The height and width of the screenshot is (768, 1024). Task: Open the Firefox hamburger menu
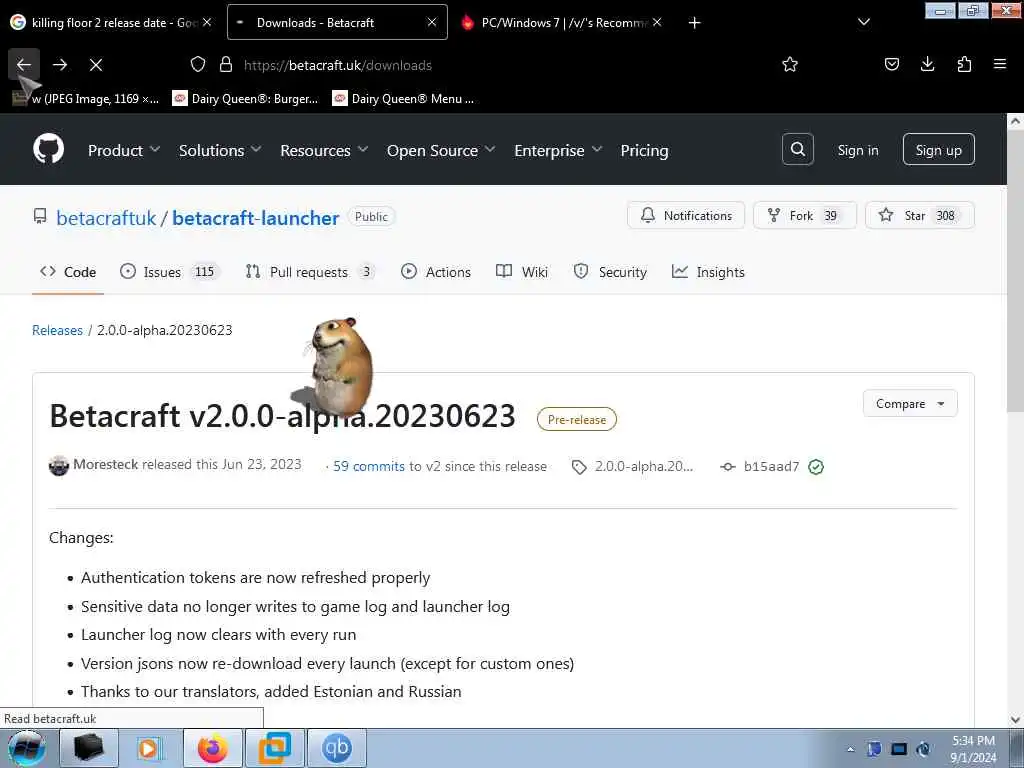[1000, 64]
